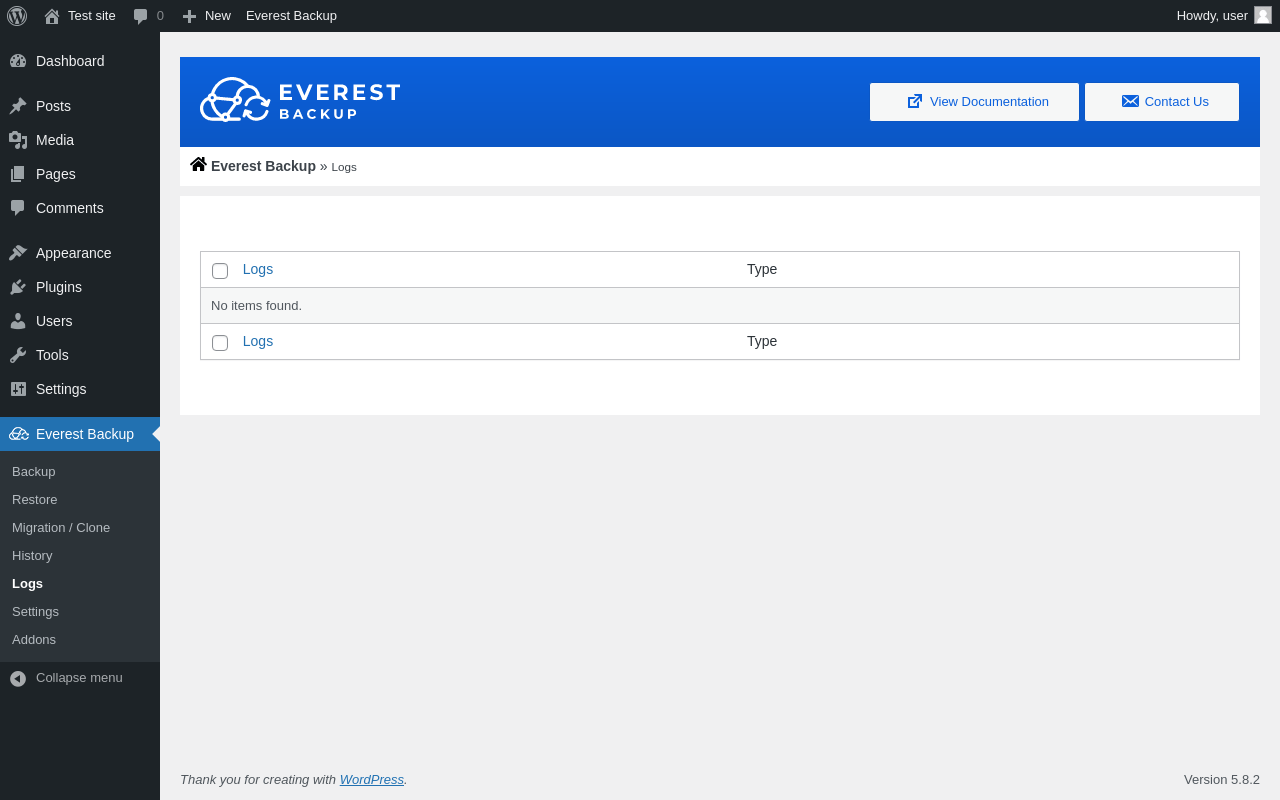Click the Collapse menu arrow icon
The image size is (1280, 800).
click(x=18, y=678)
